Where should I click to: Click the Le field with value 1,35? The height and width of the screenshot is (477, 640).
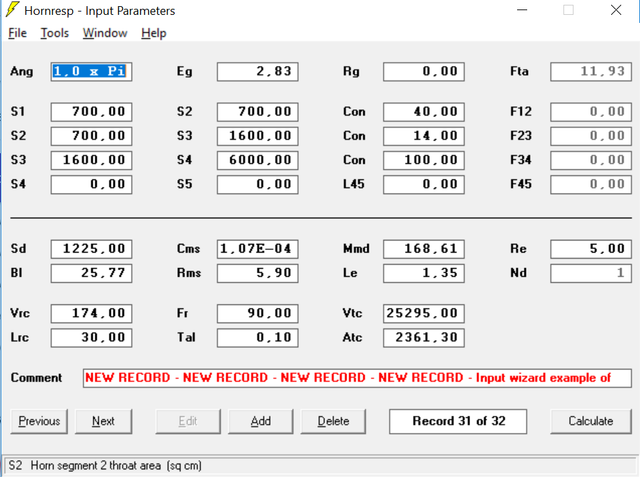point(424,273)
